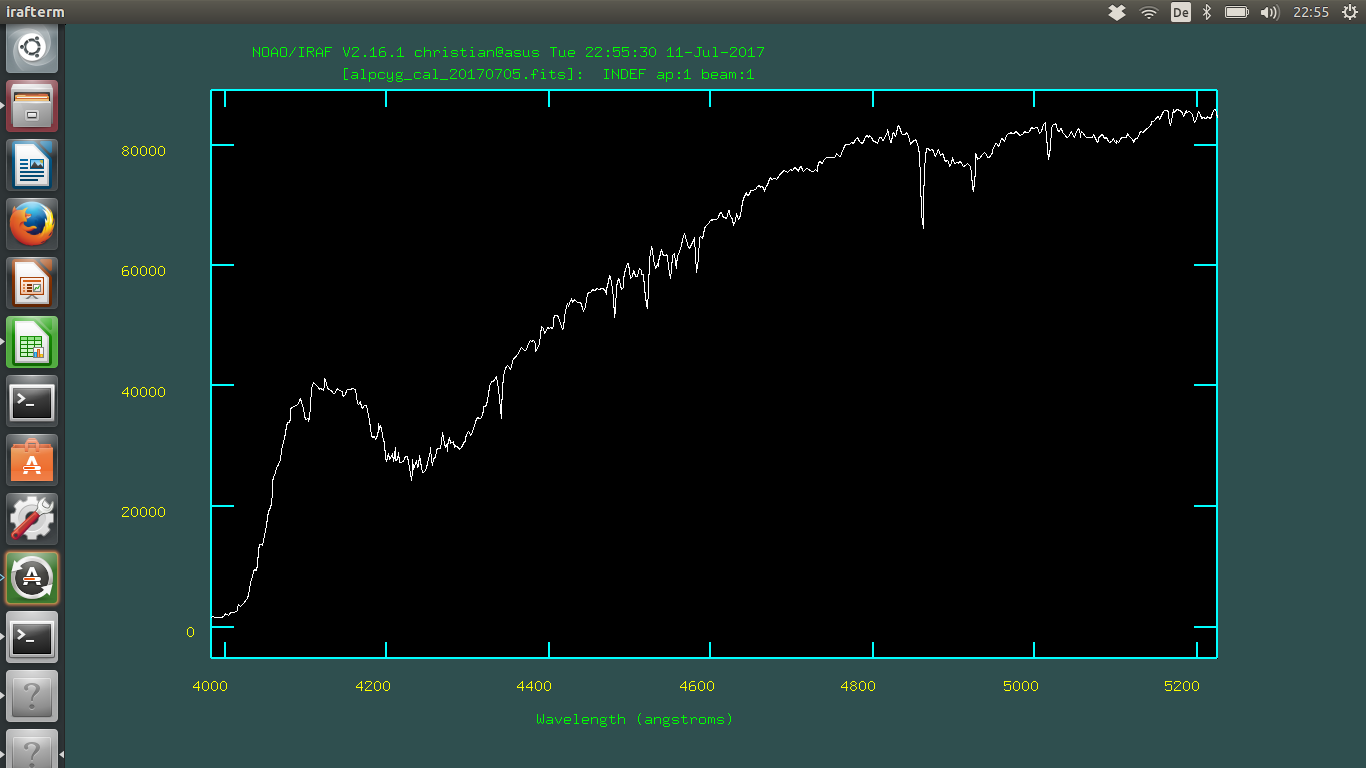Viewport: 1366px width, 768px height.
Task: Launch the Software Updater
Action: (x=32, y=578)
